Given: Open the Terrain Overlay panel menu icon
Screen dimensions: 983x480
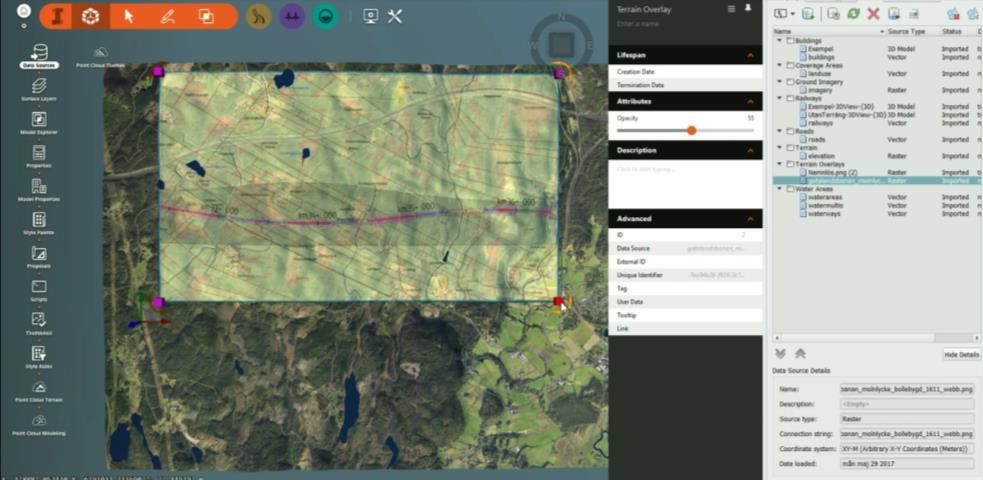Looking at the screenshot, I should click(731, 9).
